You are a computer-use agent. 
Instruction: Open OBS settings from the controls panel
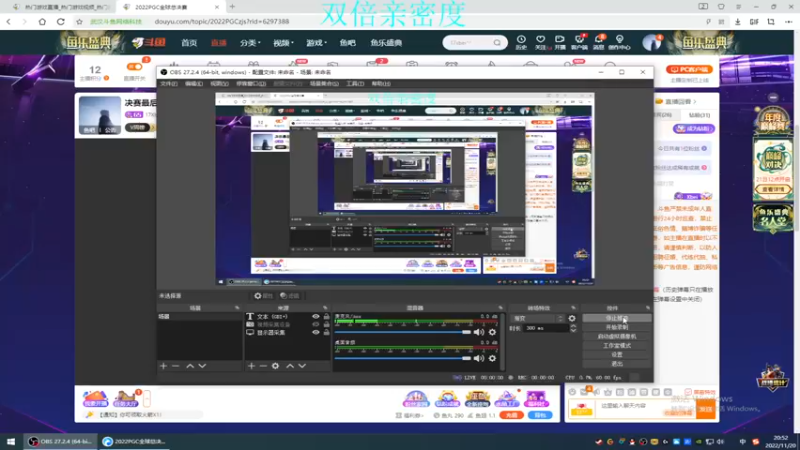[x=617, y=355]
